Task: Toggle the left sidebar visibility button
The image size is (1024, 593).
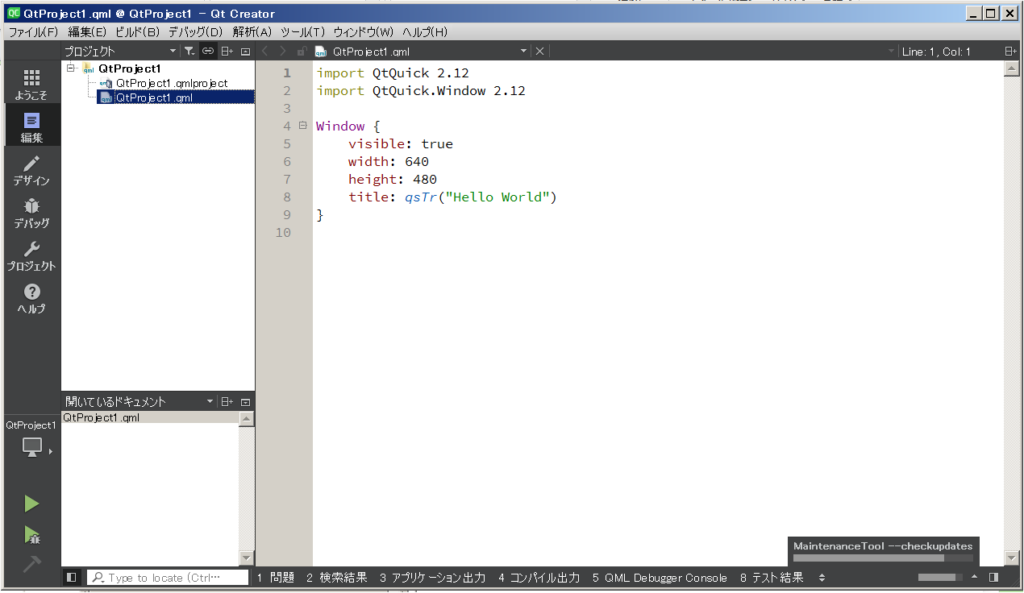Action: [71, 577]
